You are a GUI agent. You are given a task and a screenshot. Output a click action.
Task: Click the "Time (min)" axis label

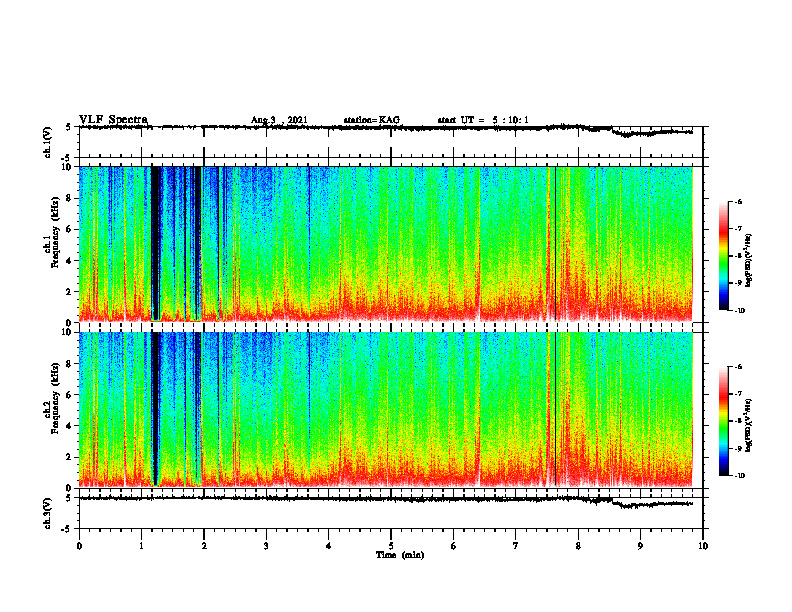point(400,555)
